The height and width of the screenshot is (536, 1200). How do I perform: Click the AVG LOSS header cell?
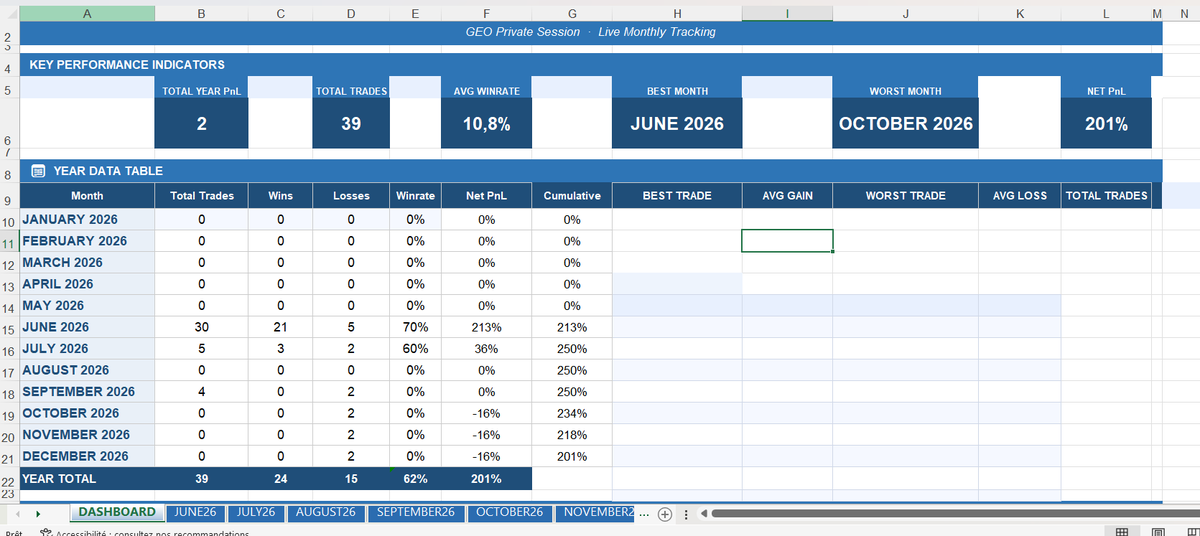tap(1019, 196)
